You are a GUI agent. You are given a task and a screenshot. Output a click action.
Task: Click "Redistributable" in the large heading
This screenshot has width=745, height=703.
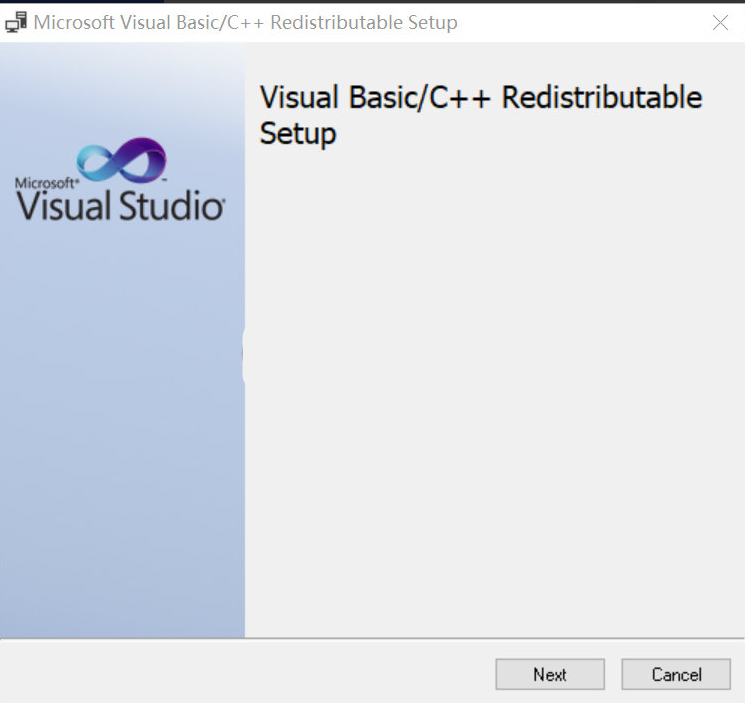(602, 98)
